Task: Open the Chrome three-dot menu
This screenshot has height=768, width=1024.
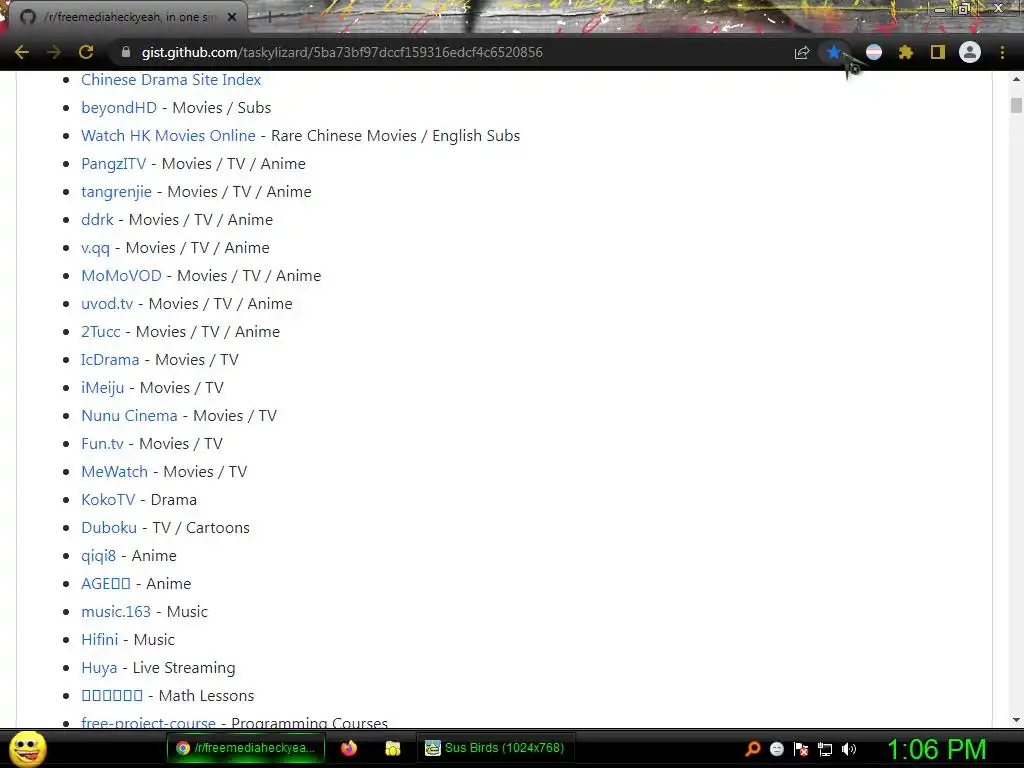Action: click(x=1002, y=52)
